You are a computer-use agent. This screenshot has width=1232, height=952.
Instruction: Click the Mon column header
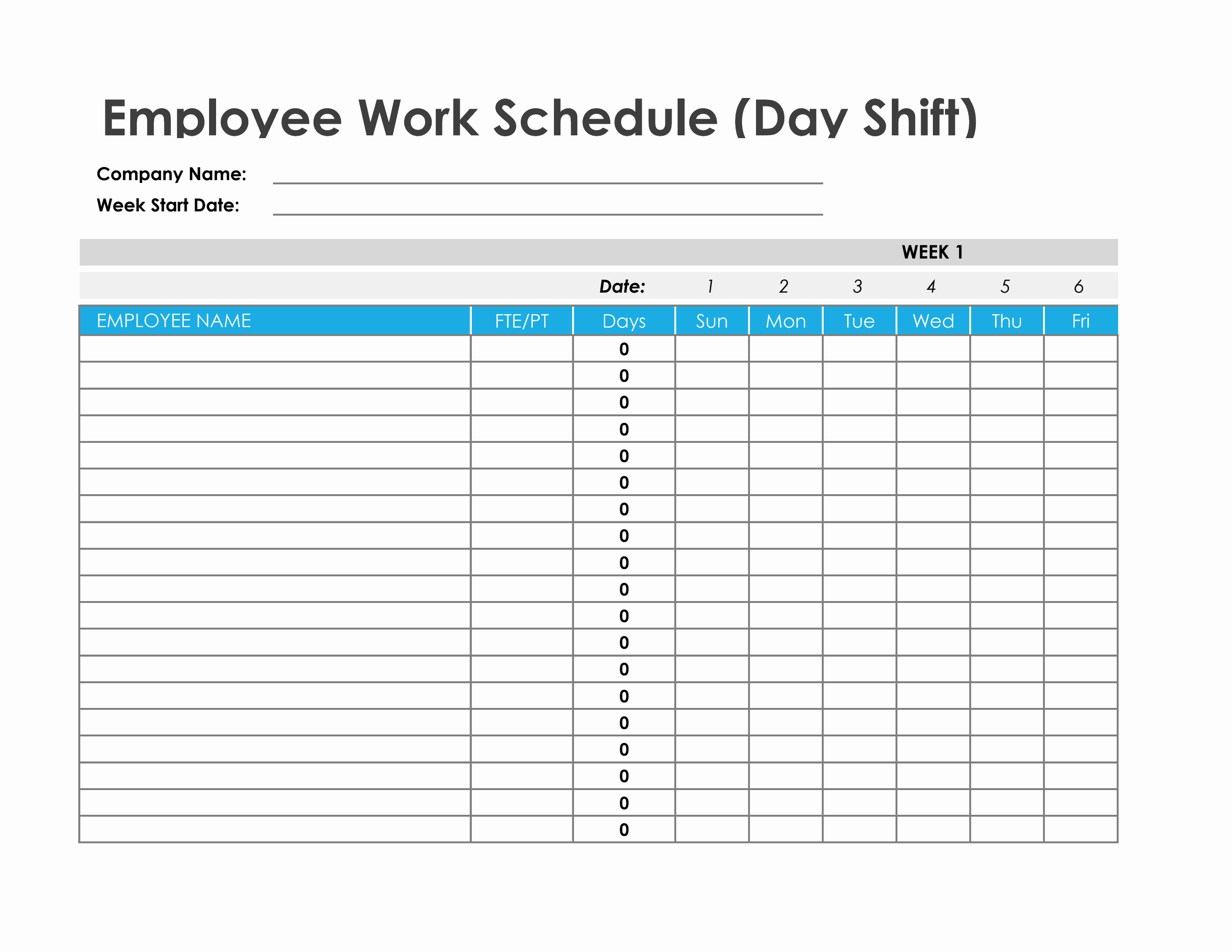click(x=786, y=321)
